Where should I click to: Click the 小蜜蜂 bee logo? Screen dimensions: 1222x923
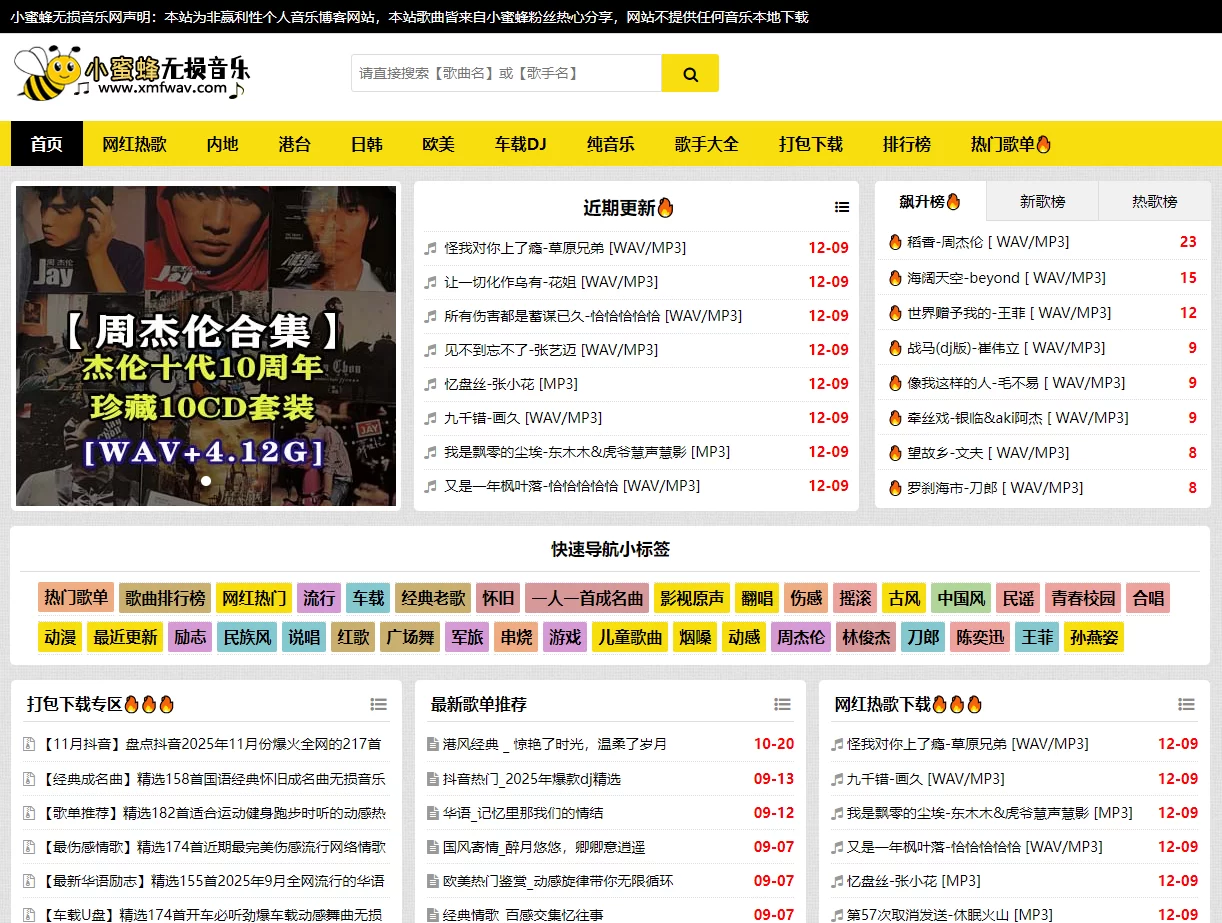(x=48, y=73)
